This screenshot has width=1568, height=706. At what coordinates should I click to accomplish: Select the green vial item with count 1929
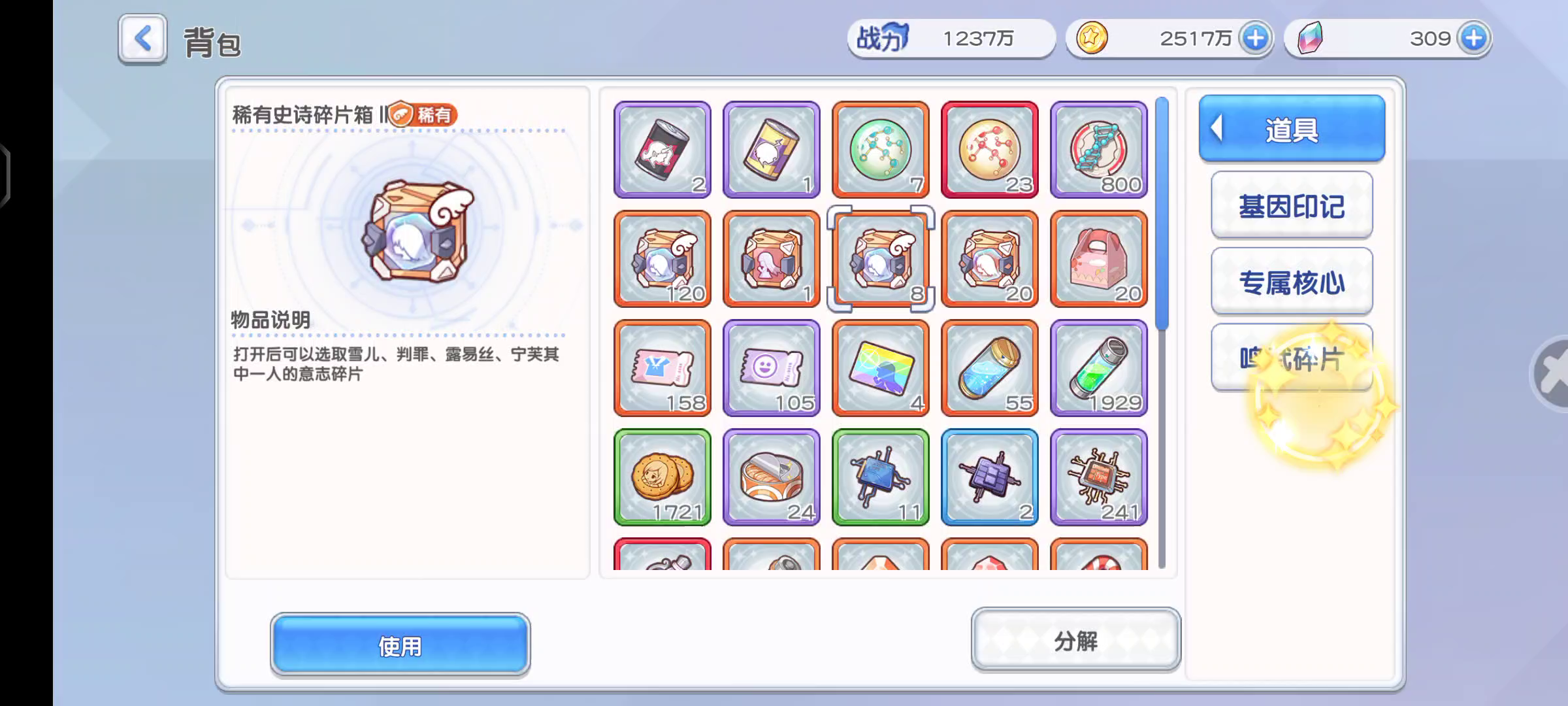click(1099, 368)
